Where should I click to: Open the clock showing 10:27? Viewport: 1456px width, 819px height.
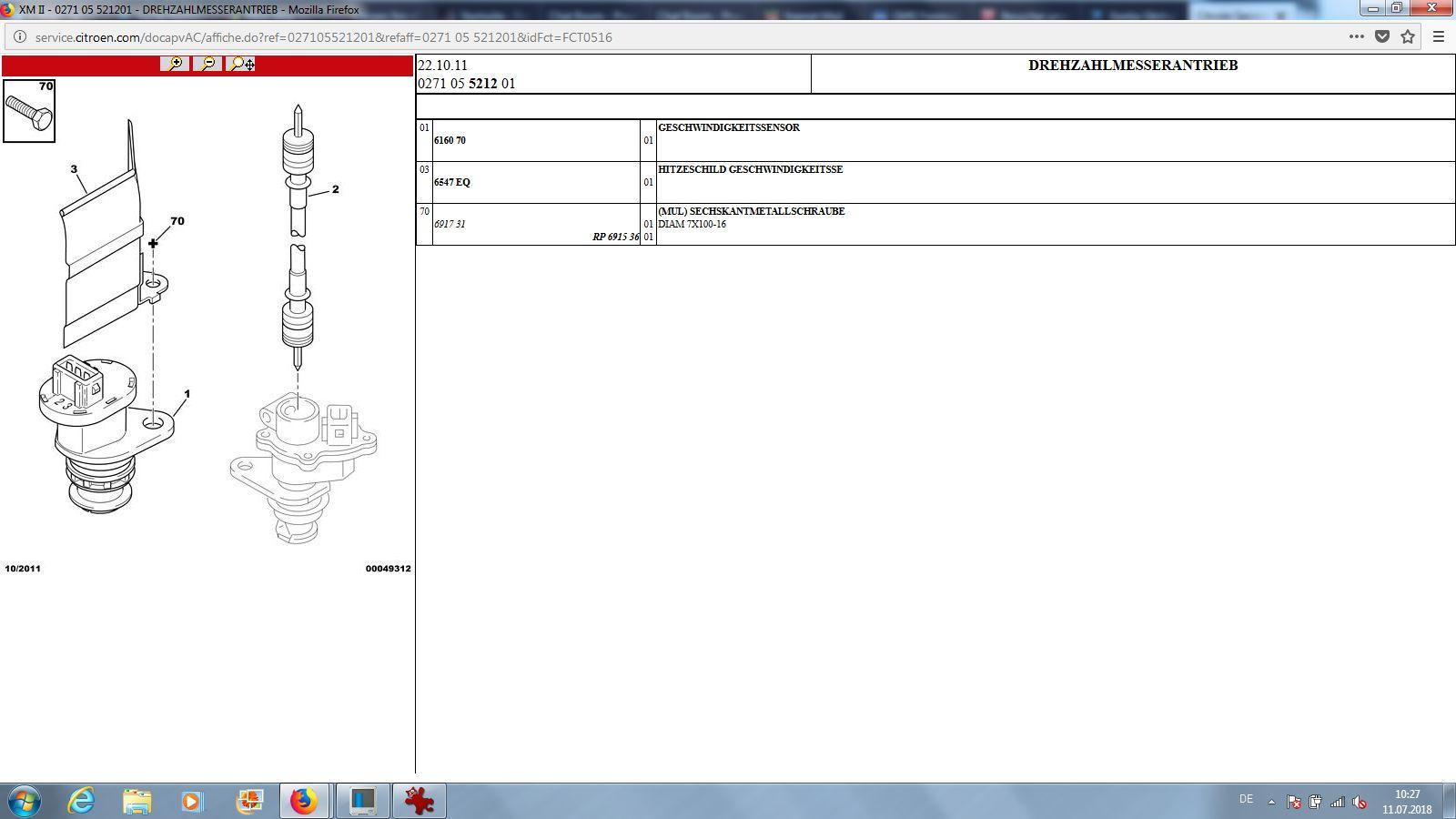pos(1407,802)
